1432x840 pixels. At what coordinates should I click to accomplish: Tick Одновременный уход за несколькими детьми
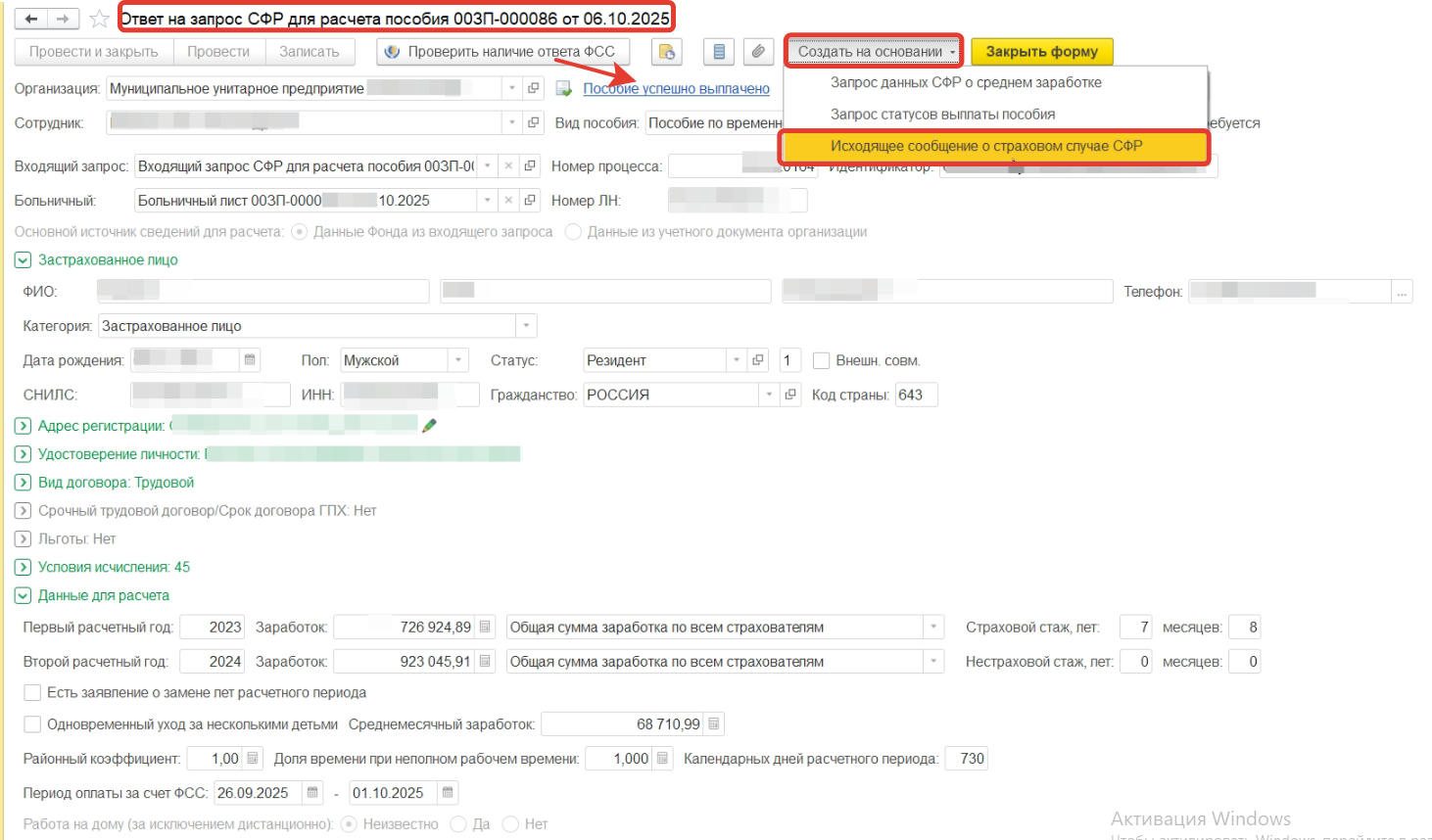32,724
